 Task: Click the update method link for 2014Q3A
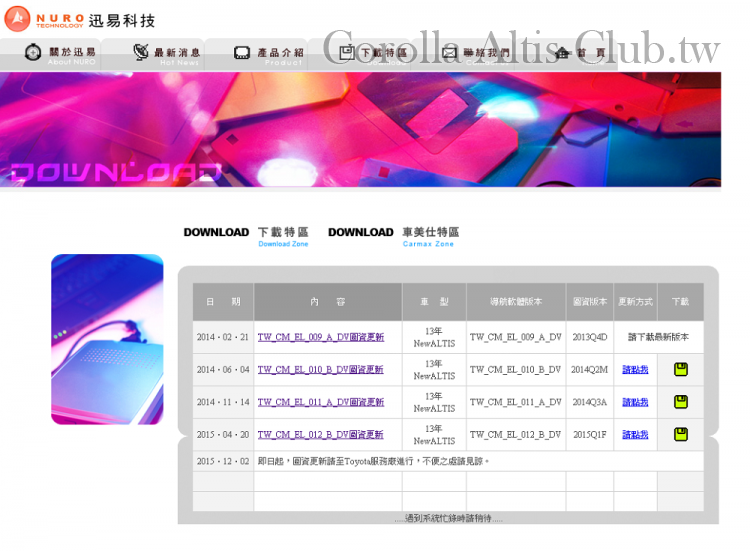point(635,402)
